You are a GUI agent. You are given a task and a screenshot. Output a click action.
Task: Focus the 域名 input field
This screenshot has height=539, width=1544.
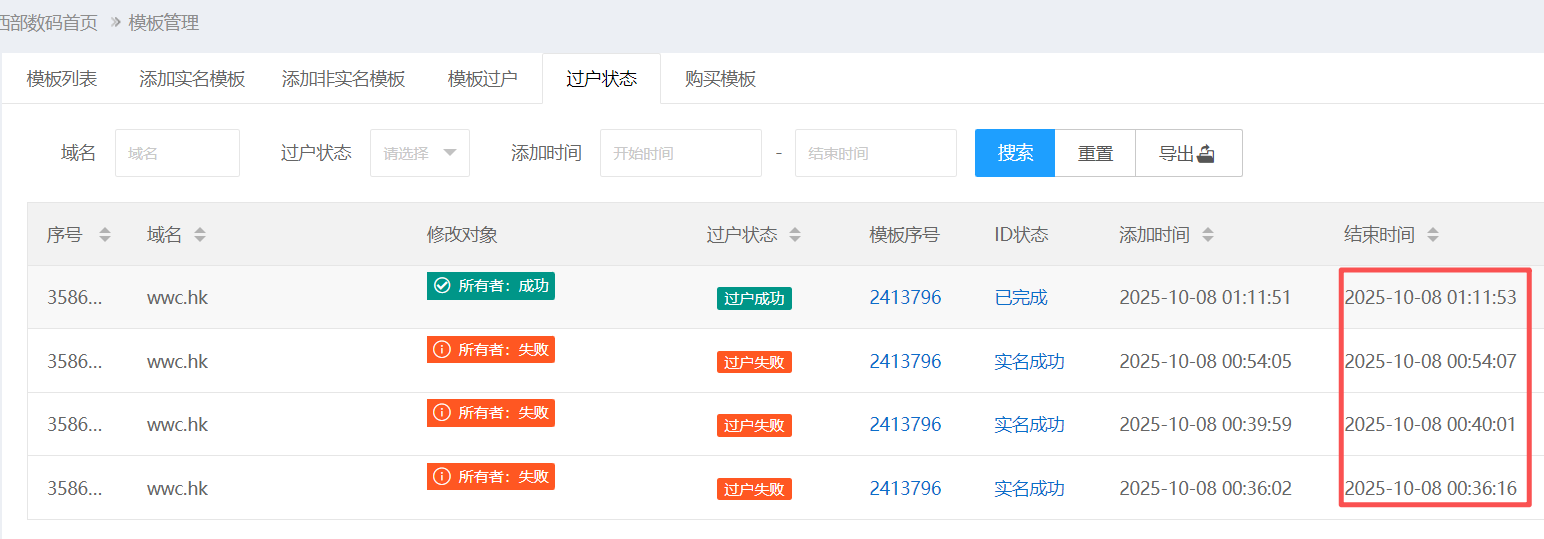178,153
